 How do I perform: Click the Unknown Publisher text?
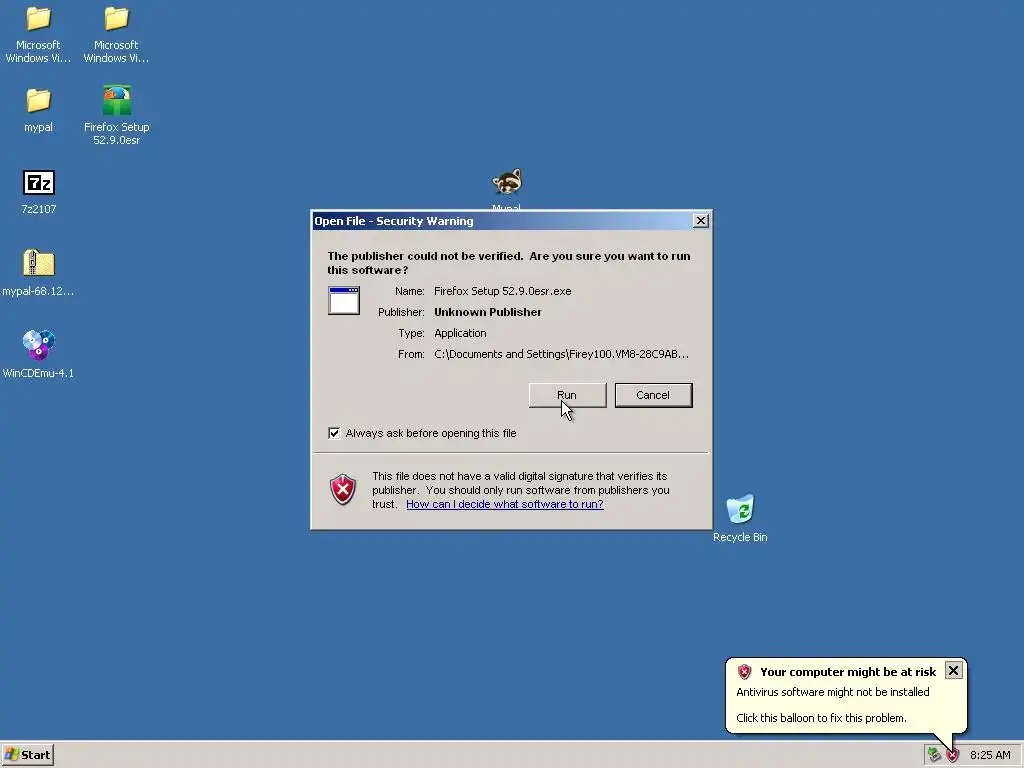[x=488, y=312]
